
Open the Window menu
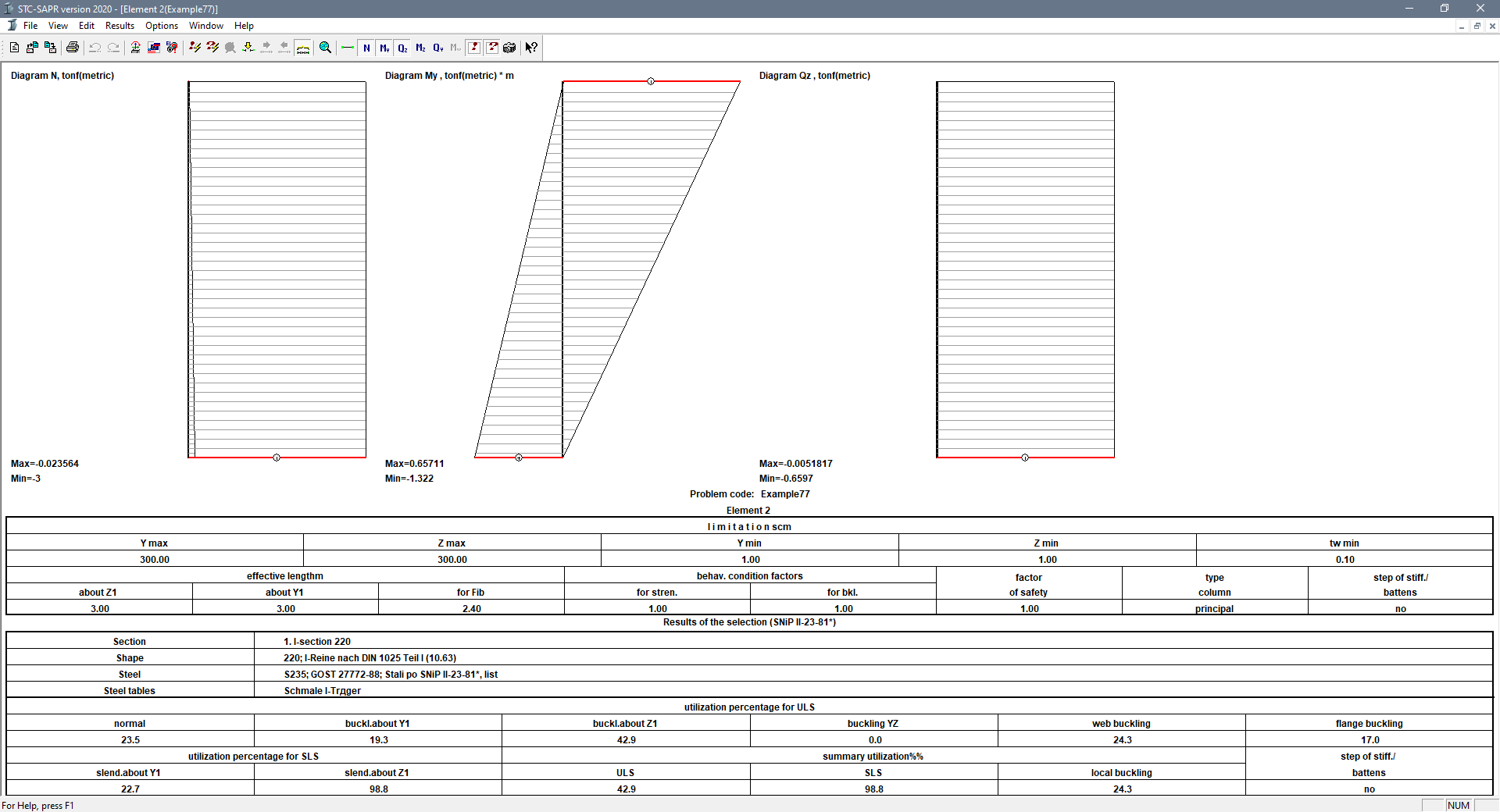click(x=205, y=26)
